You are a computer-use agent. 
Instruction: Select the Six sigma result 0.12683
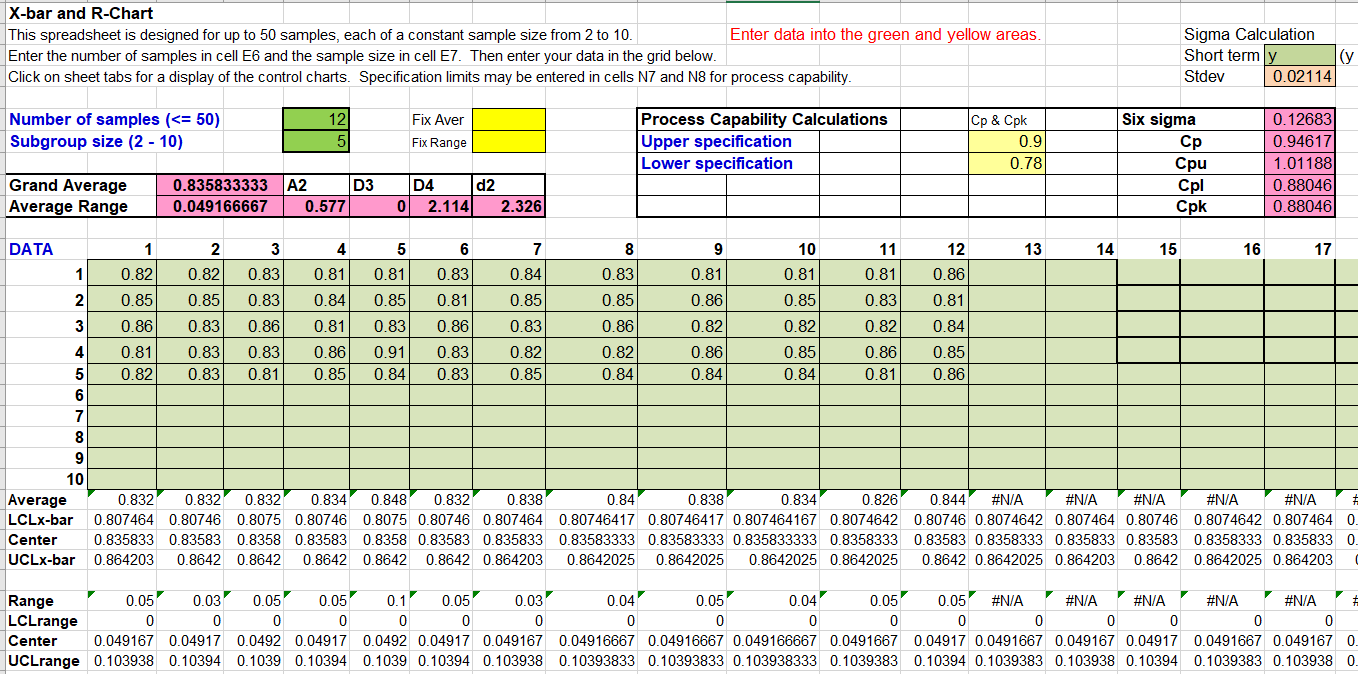[x=1301, y=118]
